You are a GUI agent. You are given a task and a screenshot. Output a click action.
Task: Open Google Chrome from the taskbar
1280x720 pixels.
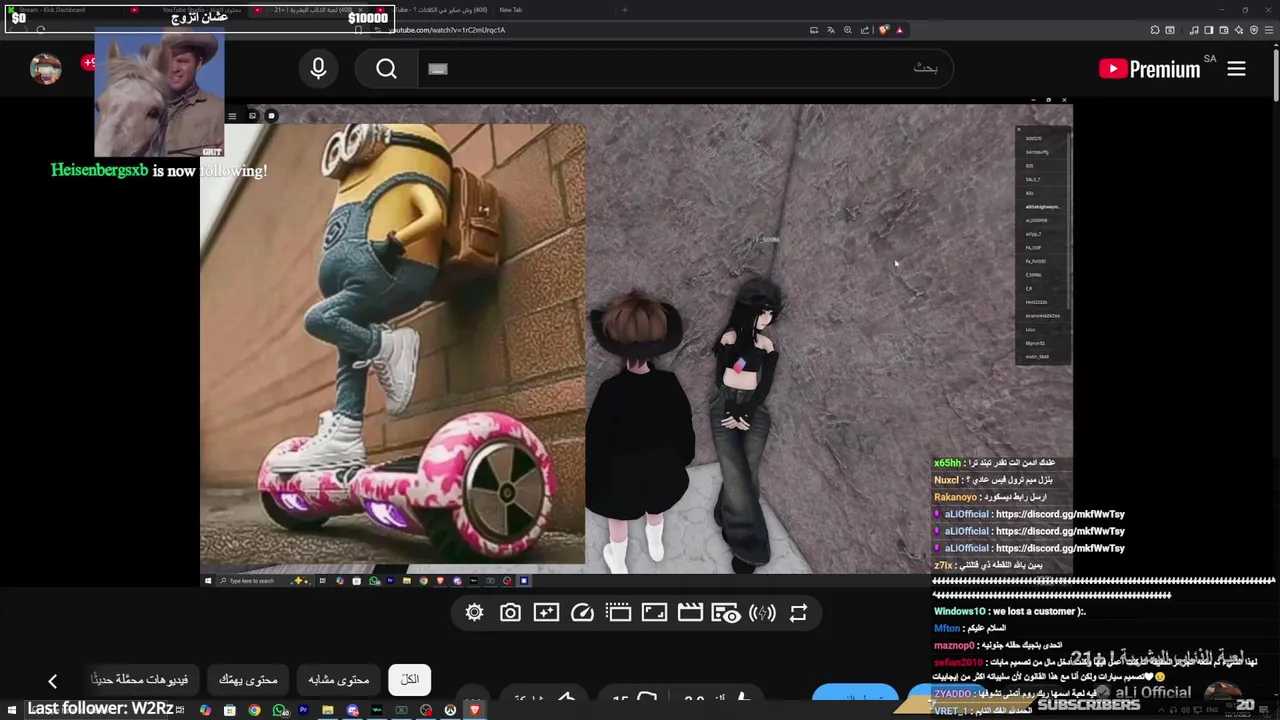point(255,710)
